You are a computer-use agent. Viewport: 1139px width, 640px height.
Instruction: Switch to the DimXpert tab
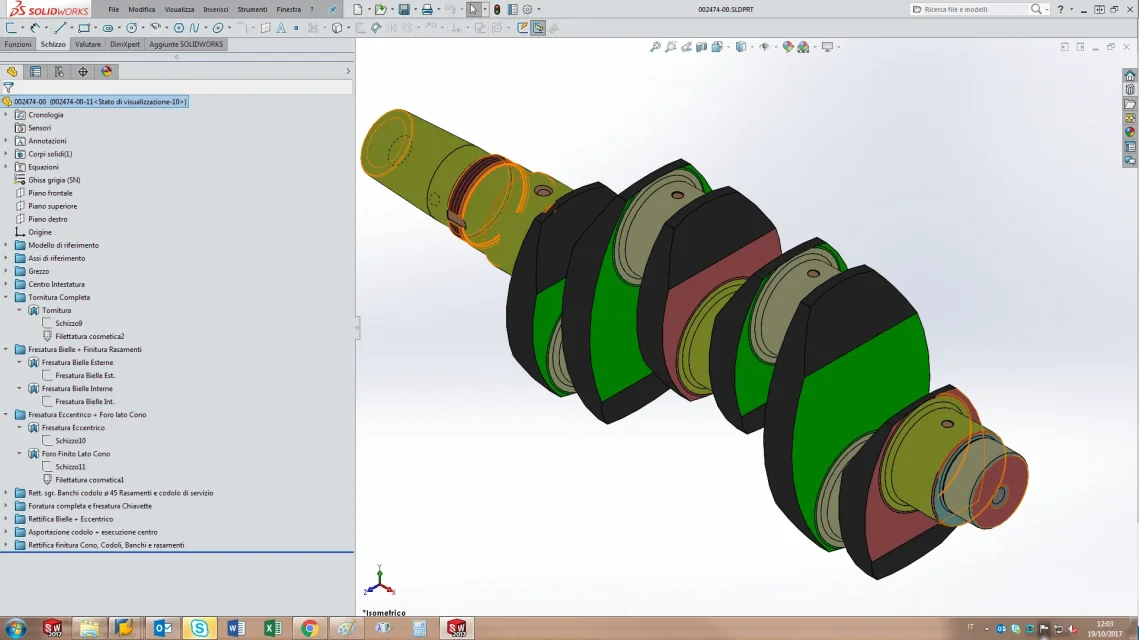click(125, 44)
